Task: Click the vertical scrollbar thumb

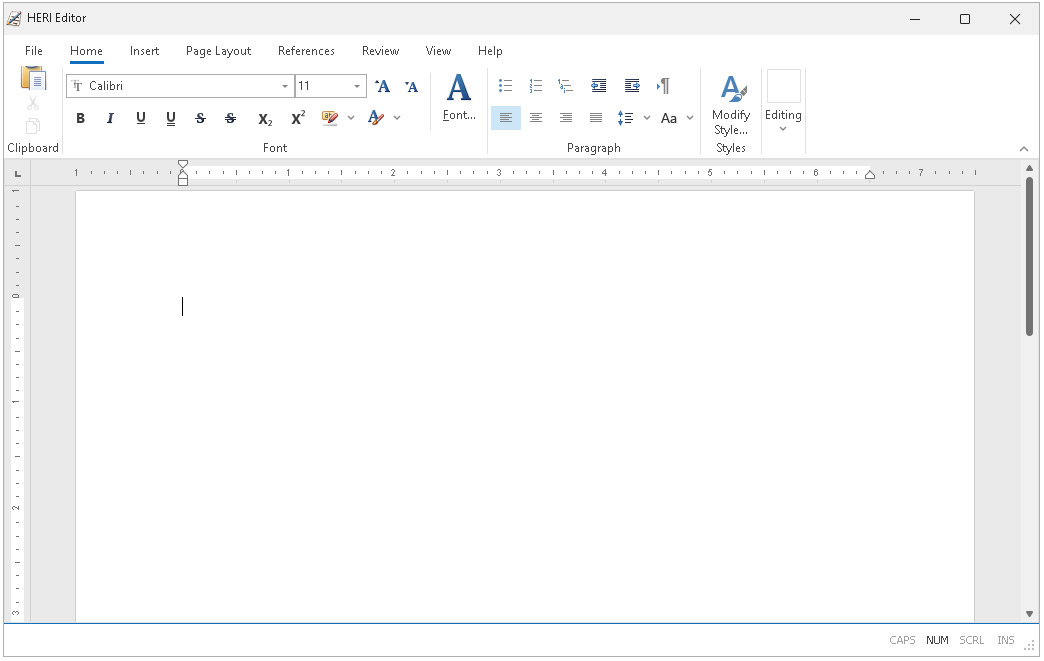Action: coord(1029,256)
